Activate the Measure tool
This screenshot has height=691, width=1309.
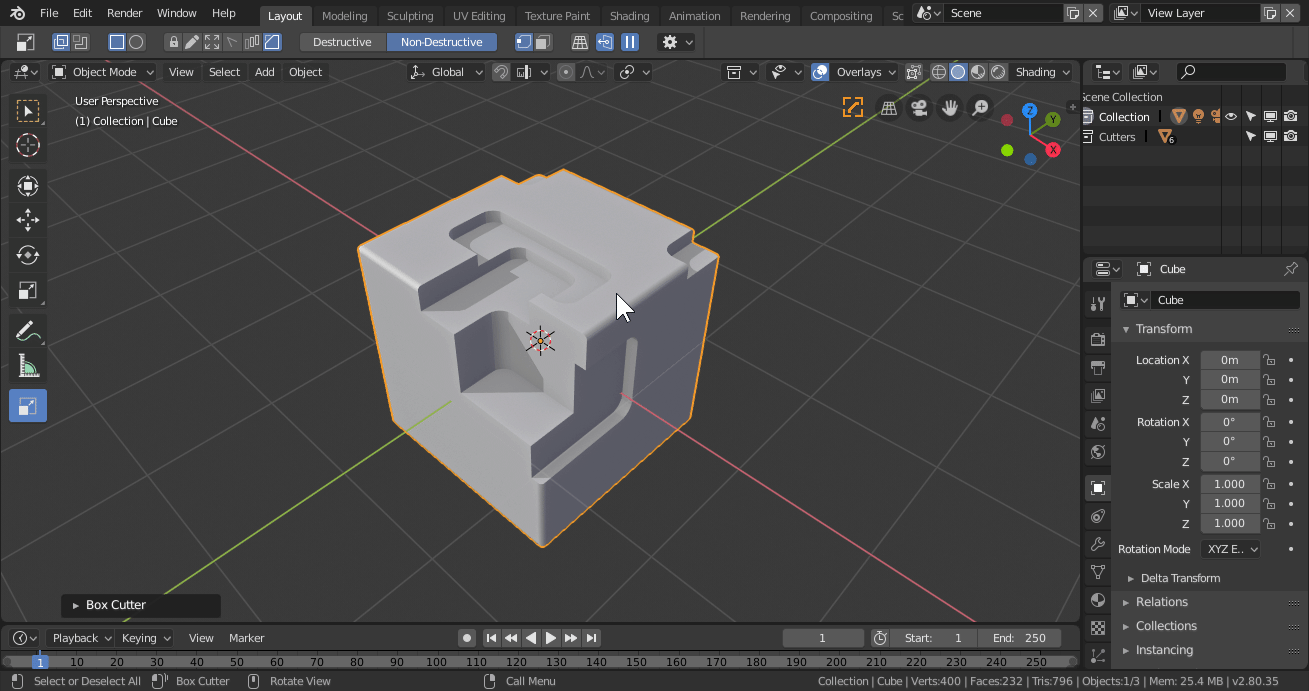(28, 366)
